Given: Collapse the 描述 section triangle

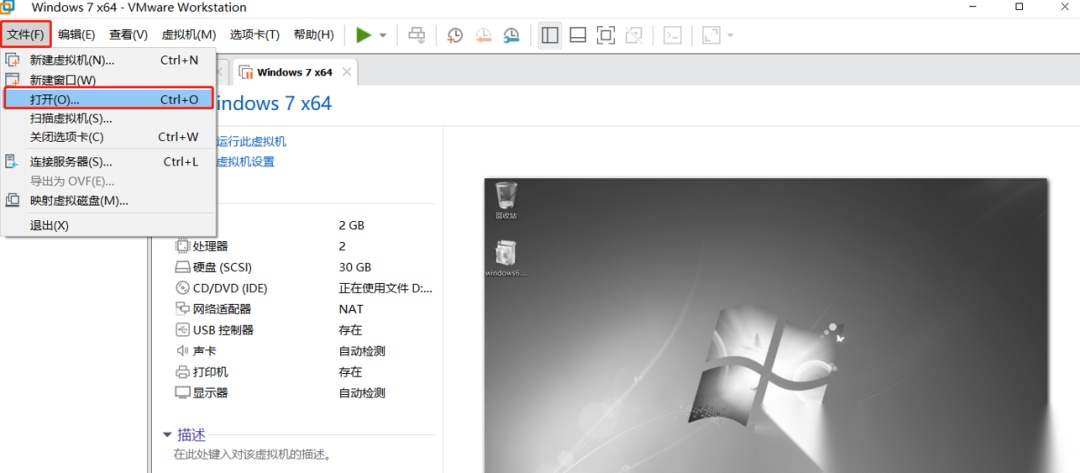Looking at the screenshot, I should [167, 435].
